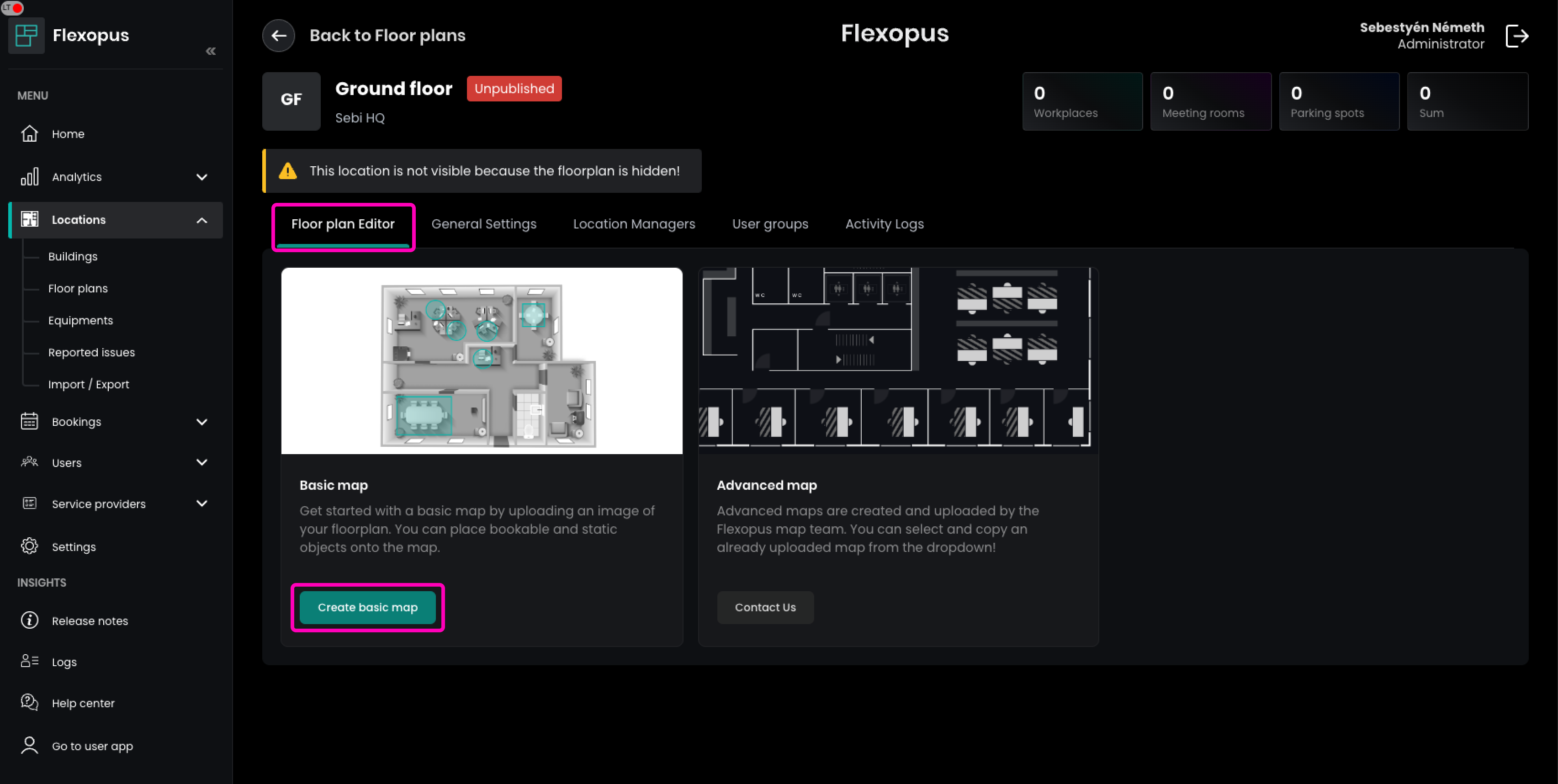Click Create basic map button
The image size is (1558, 784).
coord(367,607)
